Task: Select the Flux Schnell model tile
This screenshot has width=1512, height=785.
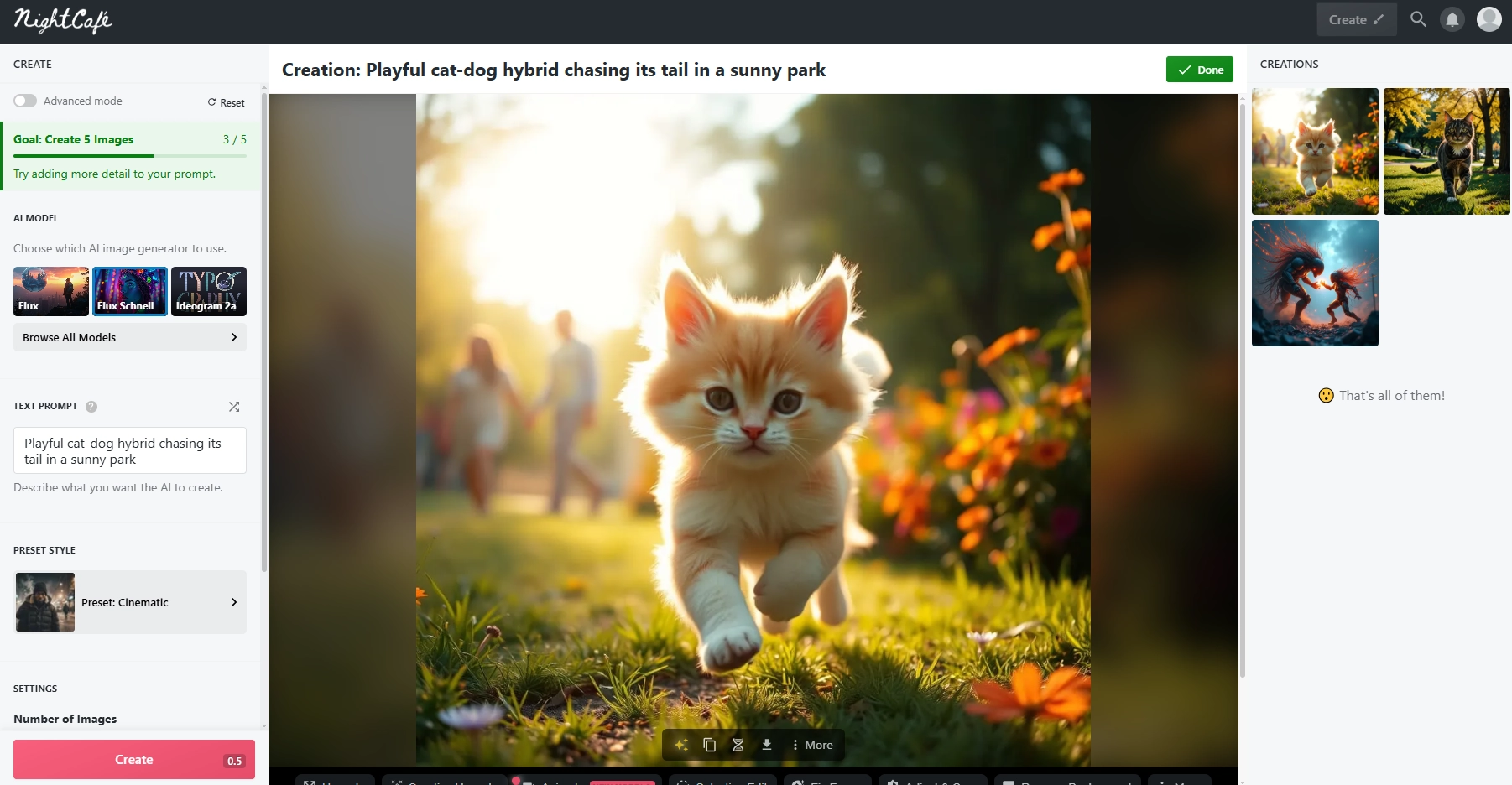Action: (x=130, y=291)
